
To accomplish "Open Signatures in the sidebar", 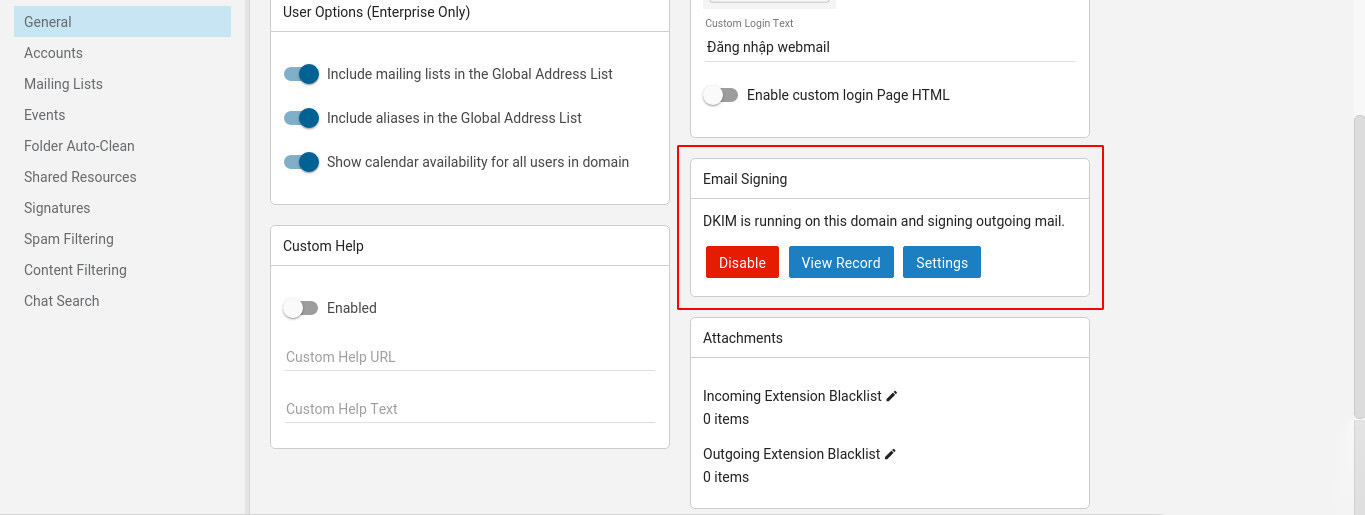I will [x=57, y=208].
